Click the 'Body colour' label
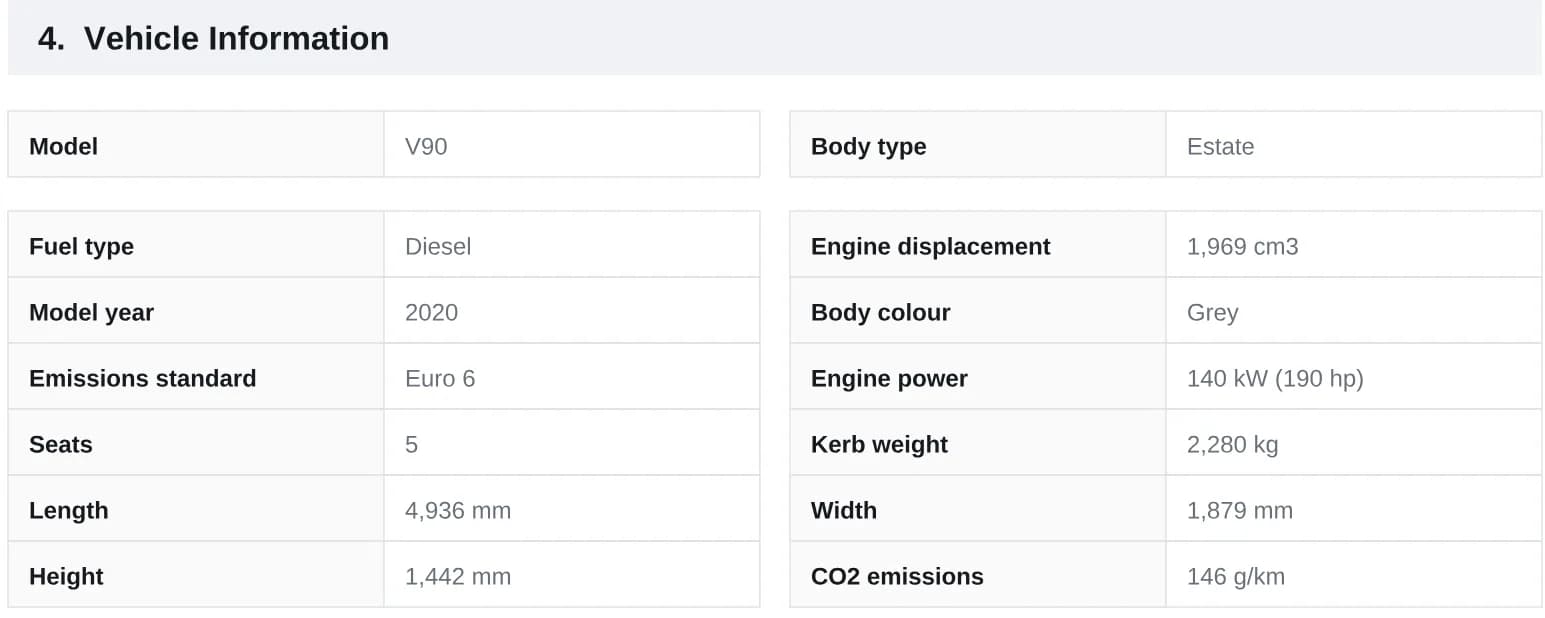This screenshot has height=618, width=1545. 880,312
